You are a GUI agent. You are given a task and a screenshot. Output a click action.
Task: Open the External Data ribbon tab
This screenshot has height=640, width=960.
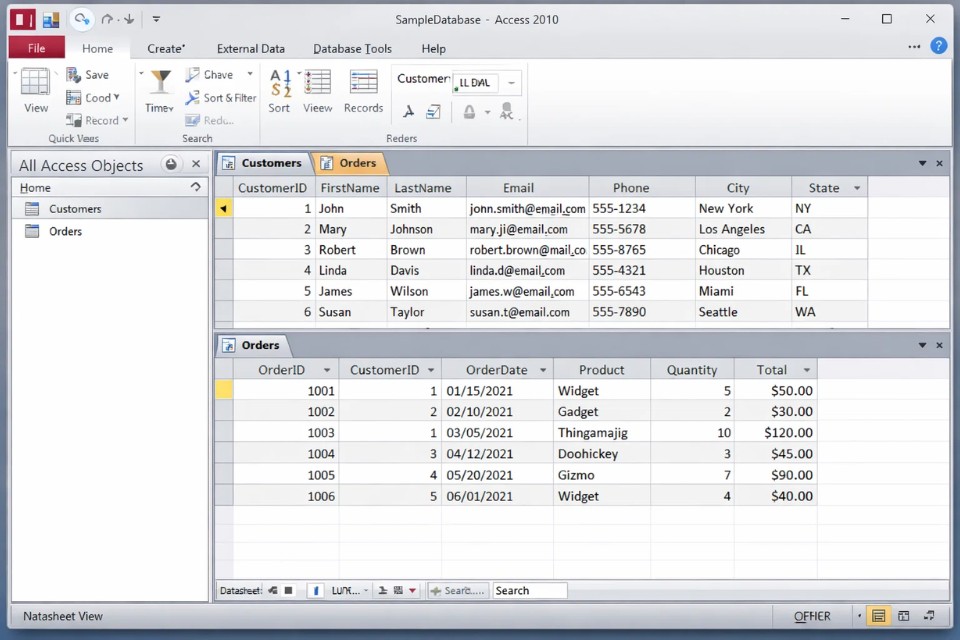(250, 48)
